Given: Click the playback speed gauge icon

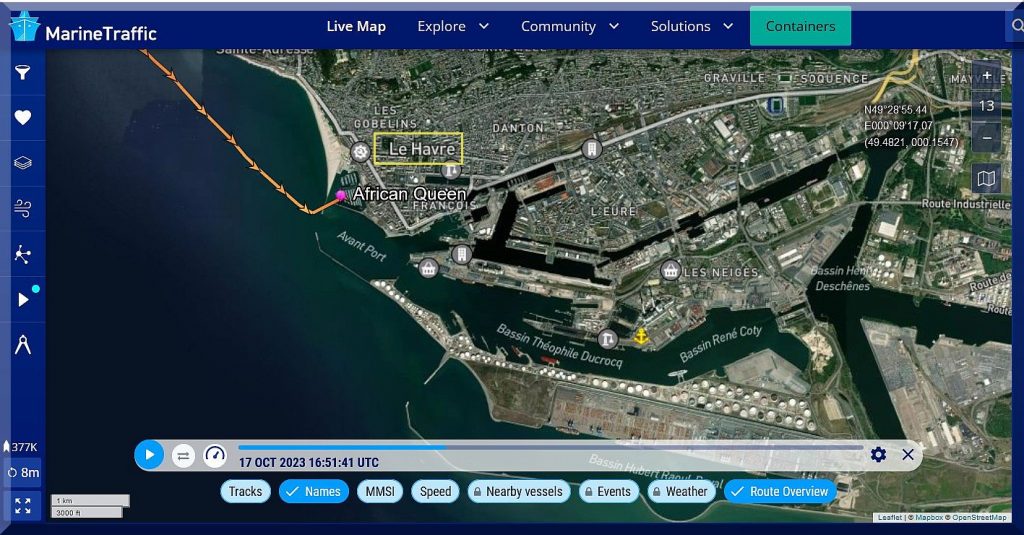Looking at the screenshot, I should [x=215, y=455].
